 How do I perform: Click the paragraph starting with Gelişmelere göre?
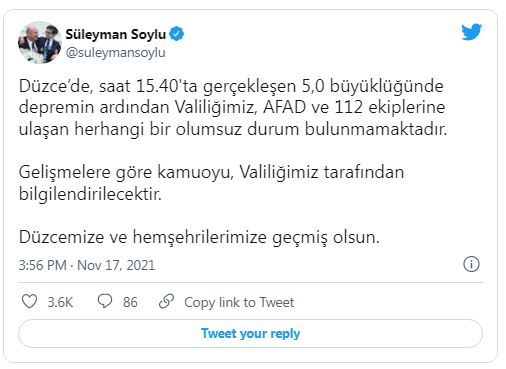pos(211,183)
